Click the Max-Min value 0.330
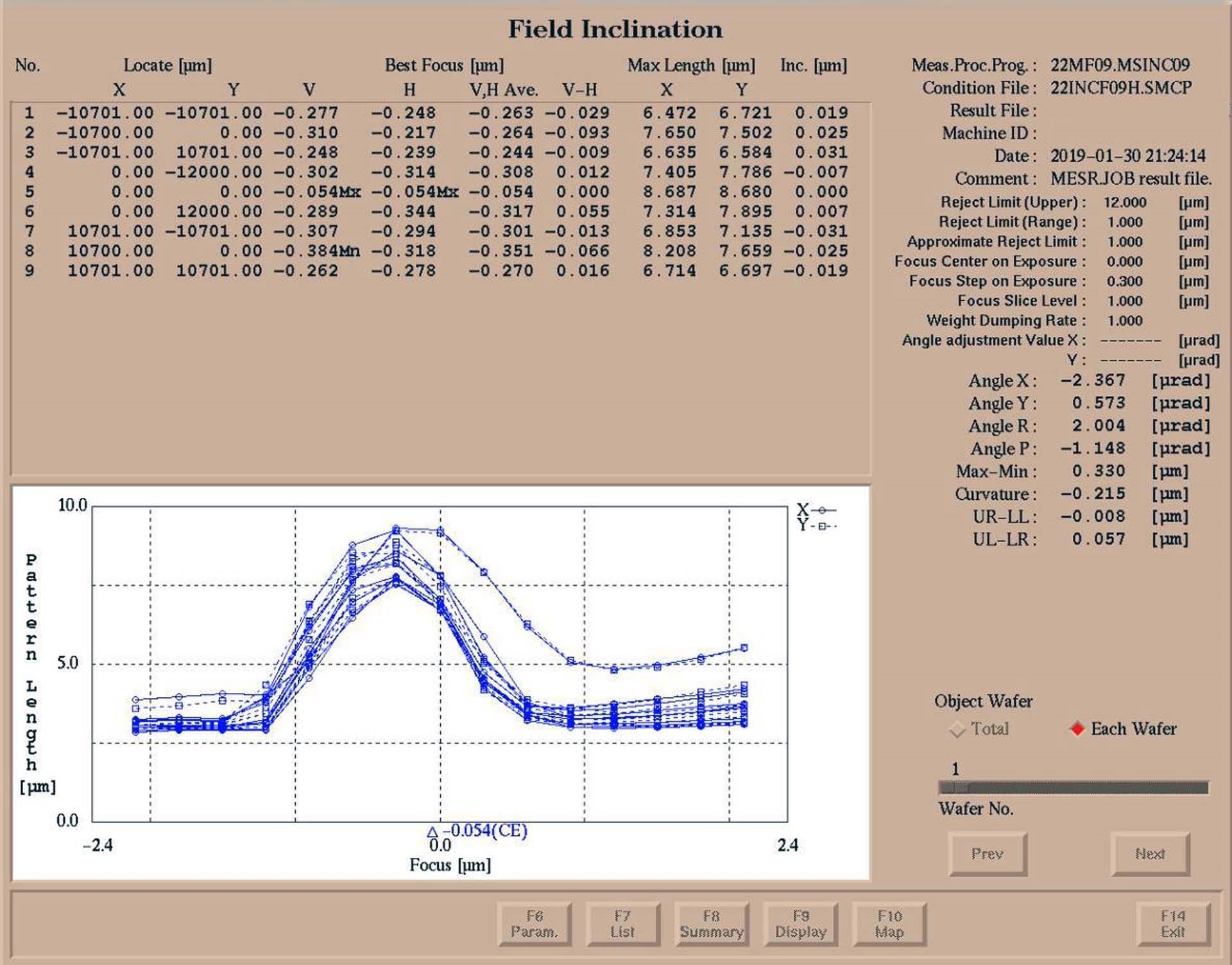 1099,471
